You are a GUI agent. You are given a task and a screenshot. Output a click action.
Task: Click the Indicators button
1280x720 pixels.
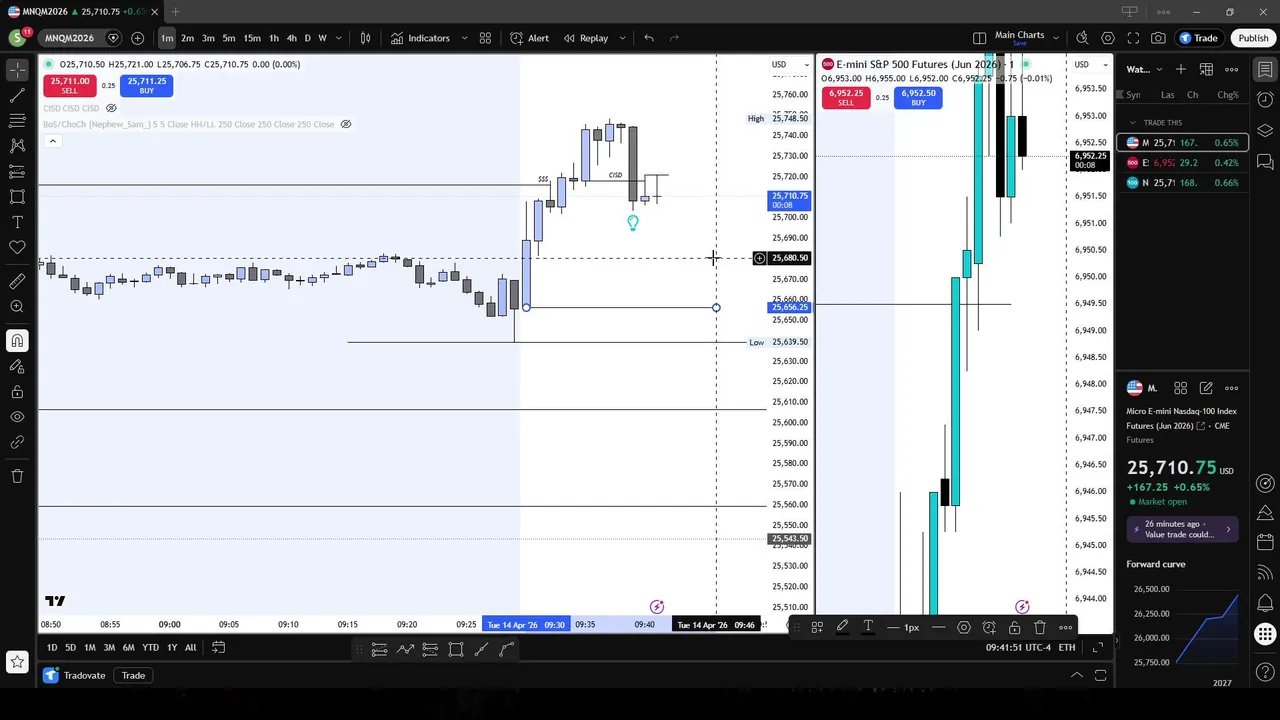[x=420, y=38]
